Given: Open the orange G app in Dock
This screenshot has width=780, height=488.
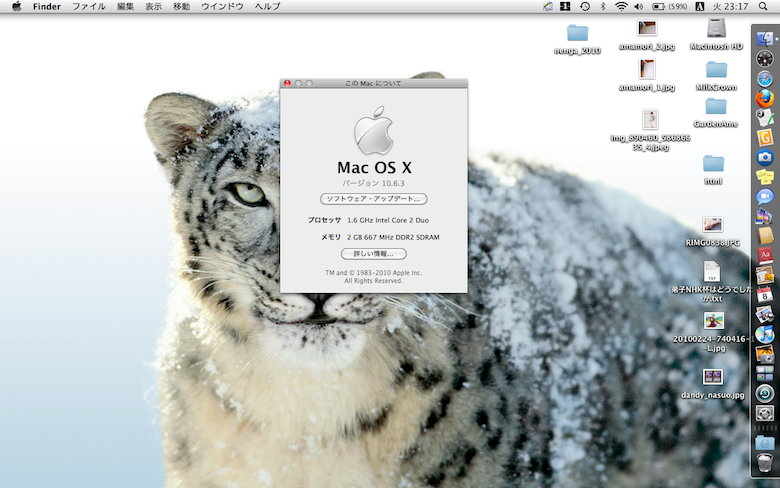Looking at the screenshot, I should [x=765, y=137].
